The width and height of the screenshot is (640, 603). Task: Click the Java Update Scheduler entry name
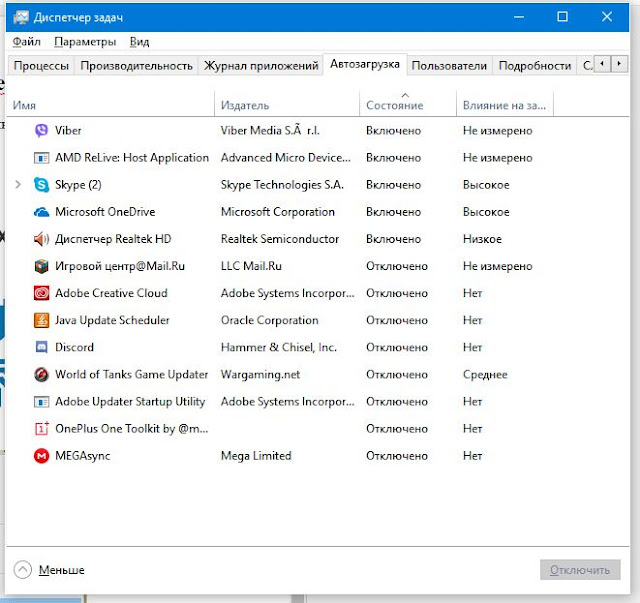(x=112, y=320)
